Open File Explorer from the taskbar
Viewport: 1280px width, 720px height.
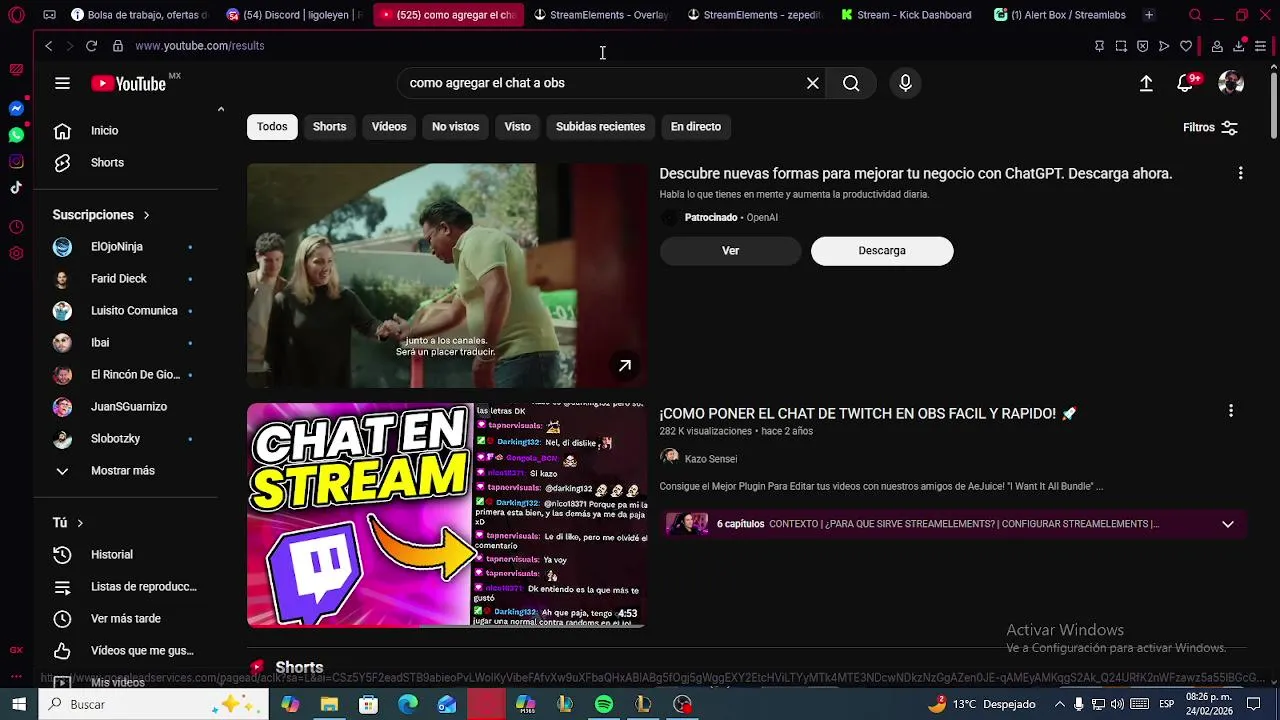pyautogui.click(x=329, y=704)
